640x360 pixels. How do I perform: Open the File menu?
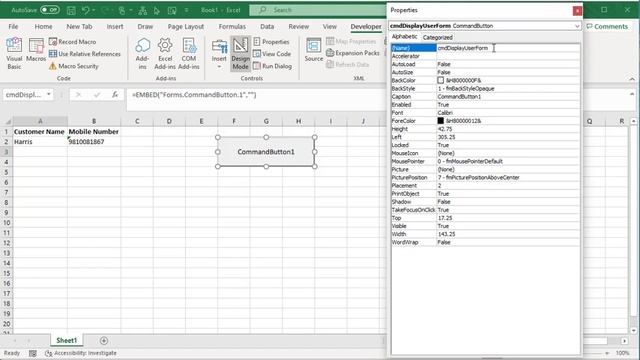pos(13,27)
